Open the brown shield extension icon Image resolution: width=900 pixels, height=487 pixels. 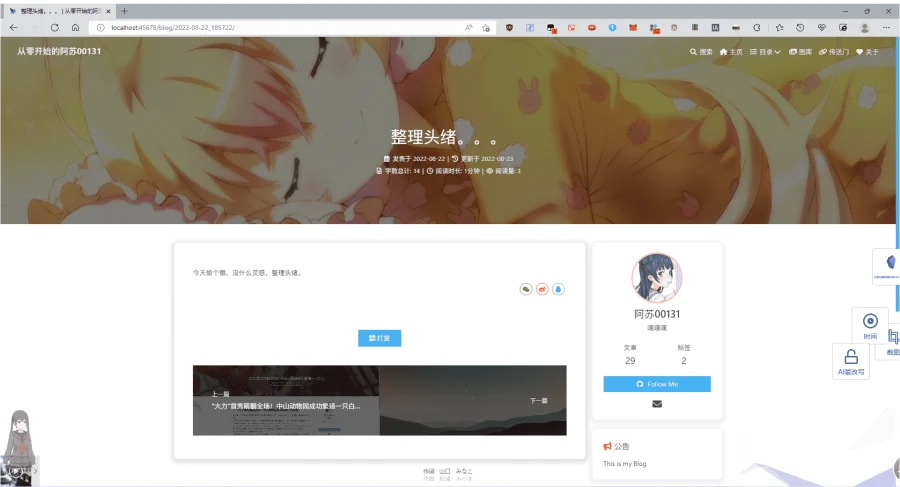pyautogui.click(x=509, y=28)
